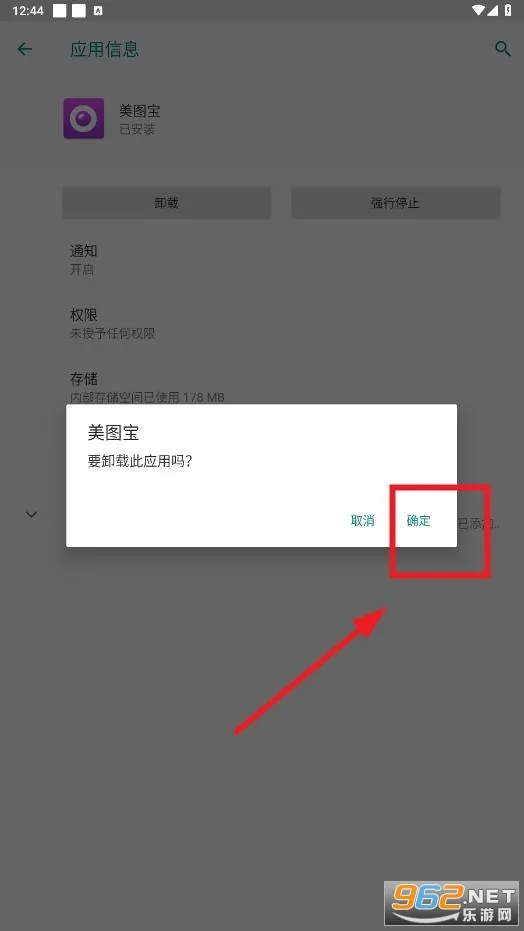Screen dimensions: 524x931
Task: Tap the first white square notification icon
Action: (x=59, y=10)
